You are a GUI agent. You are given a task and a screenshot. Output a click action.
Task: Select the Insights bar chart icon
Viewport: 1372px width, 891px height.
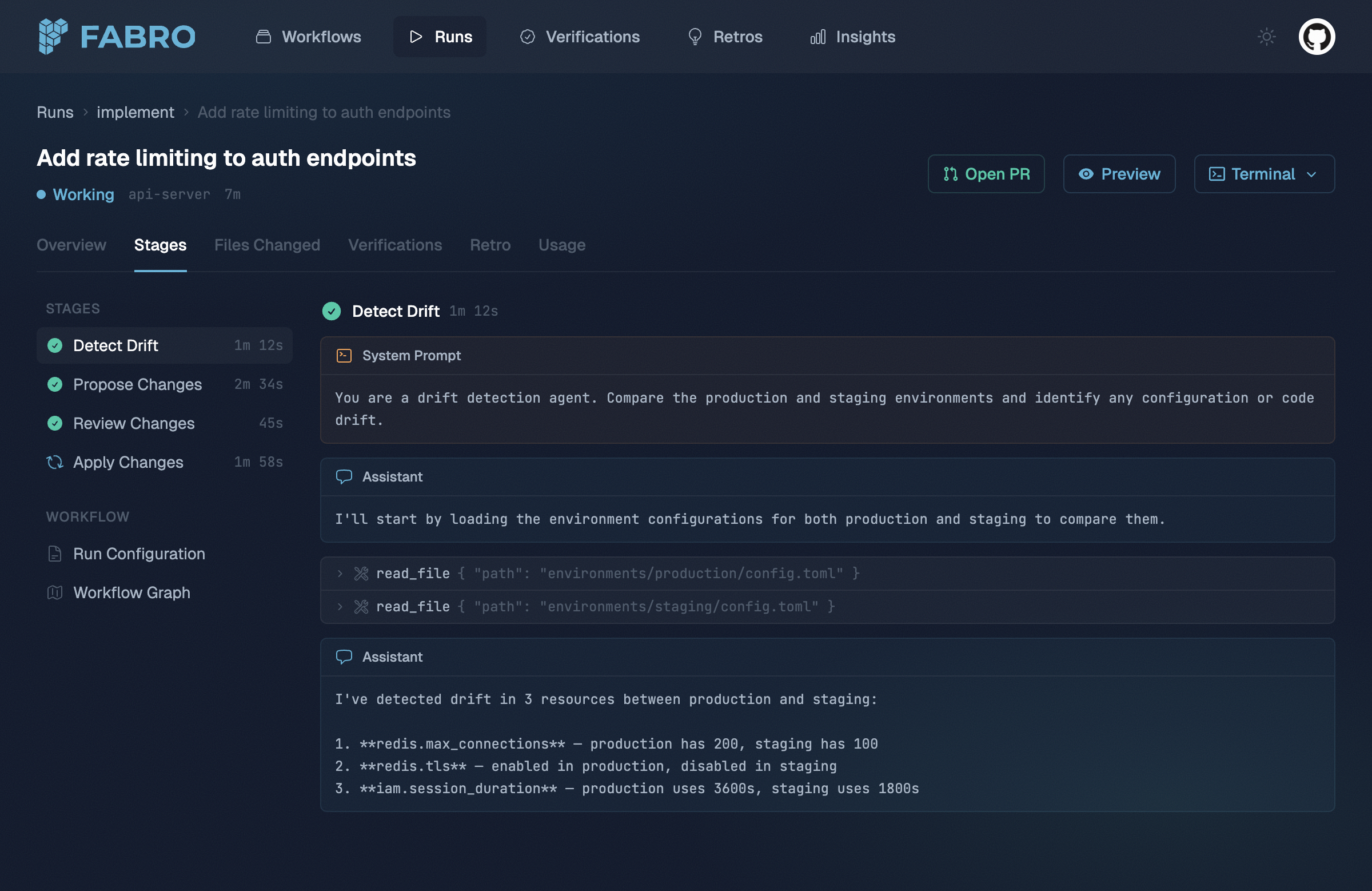[819, 37]
